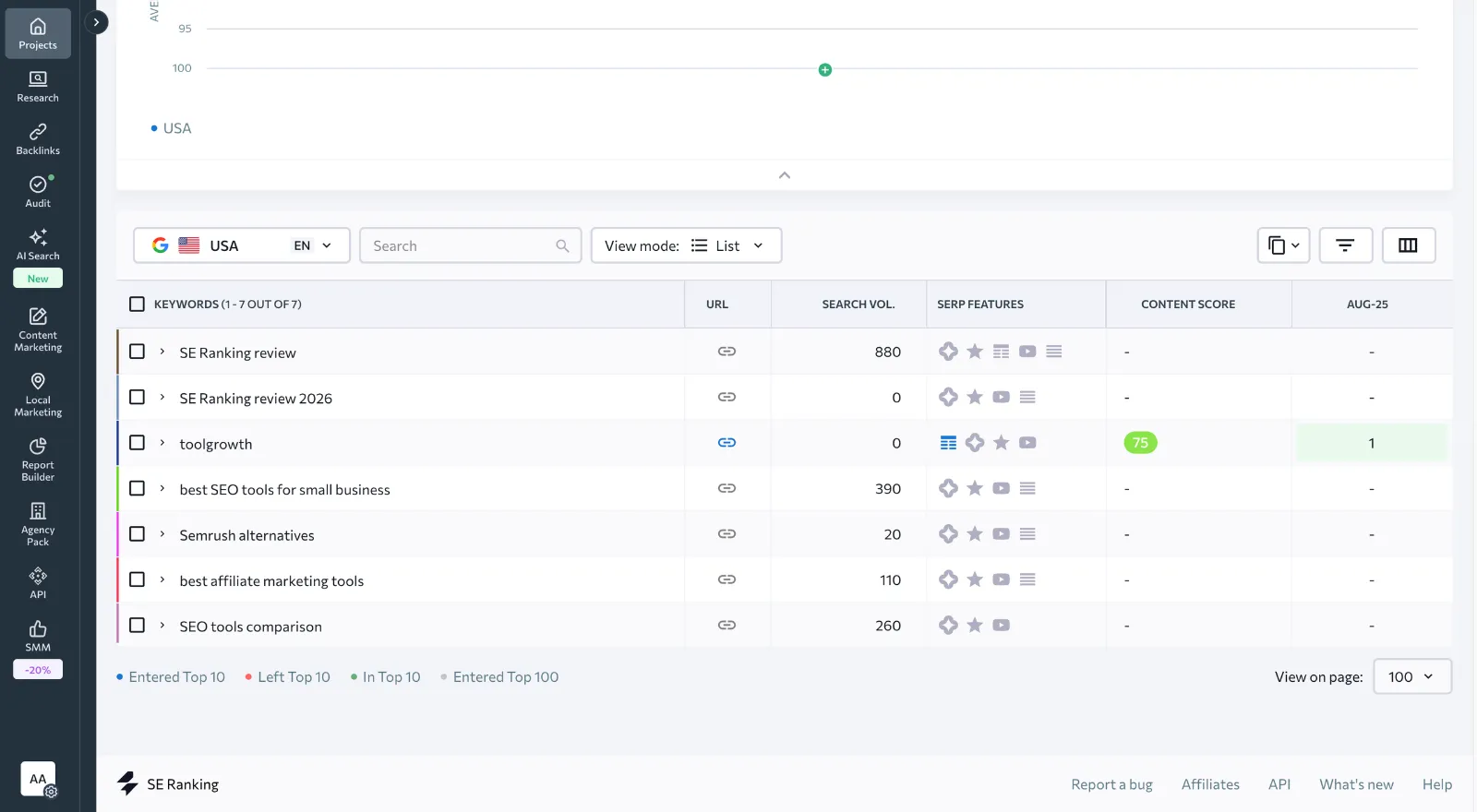This screenshot has width=1477, height=812.
Task: Click the URL link icon for SE Ranking review
Action: 726,352
